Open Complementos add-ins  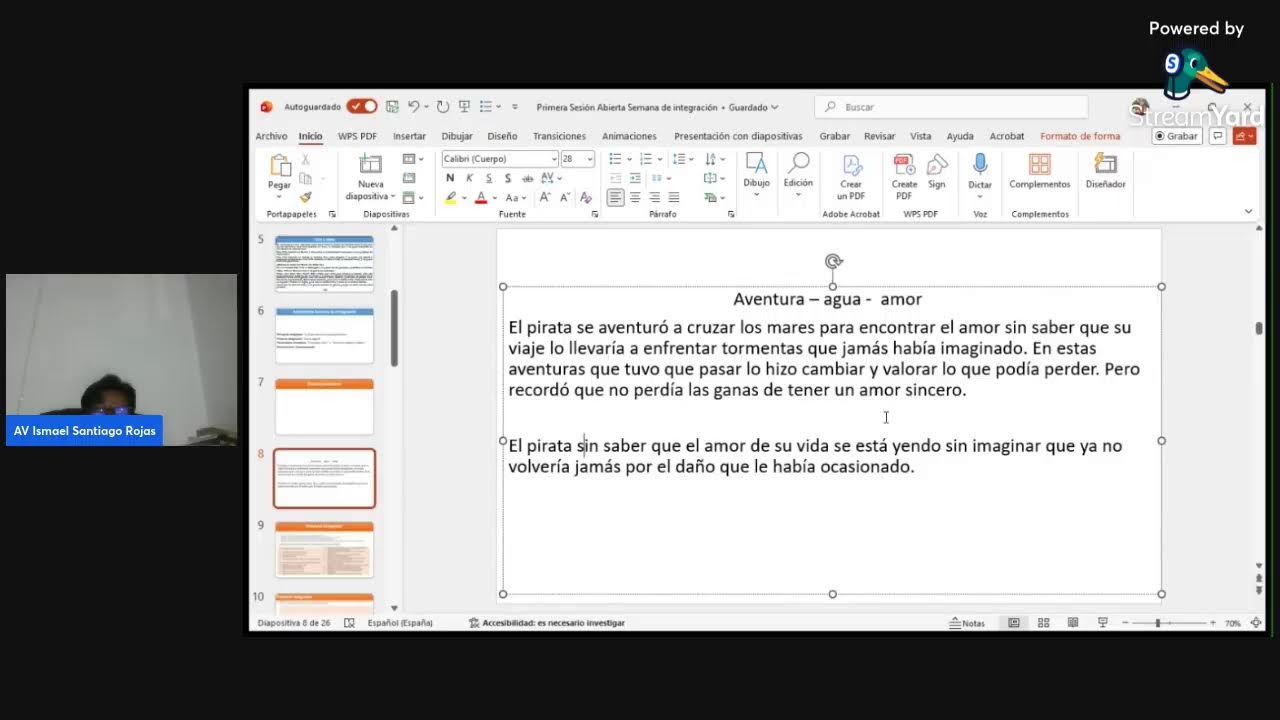1040,172
